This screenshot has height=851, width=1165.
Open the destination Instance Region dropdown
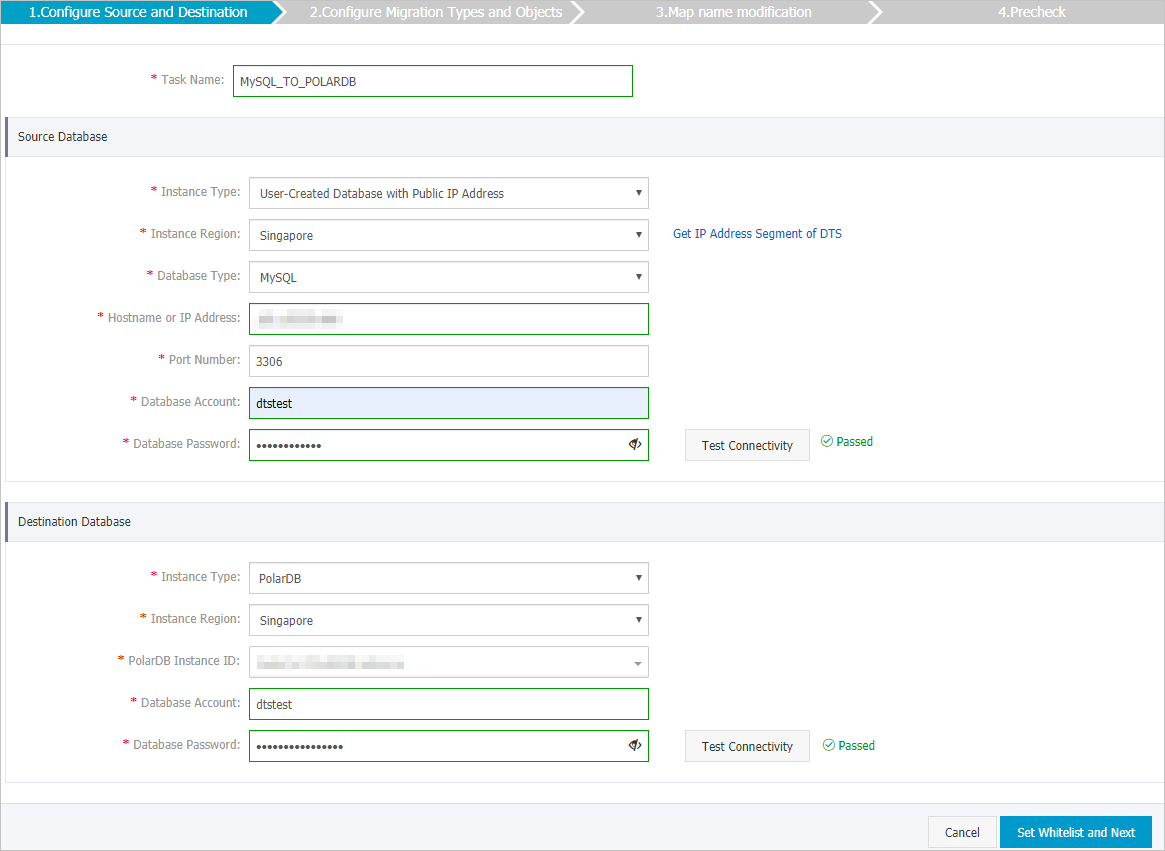(x=449, y=620)
